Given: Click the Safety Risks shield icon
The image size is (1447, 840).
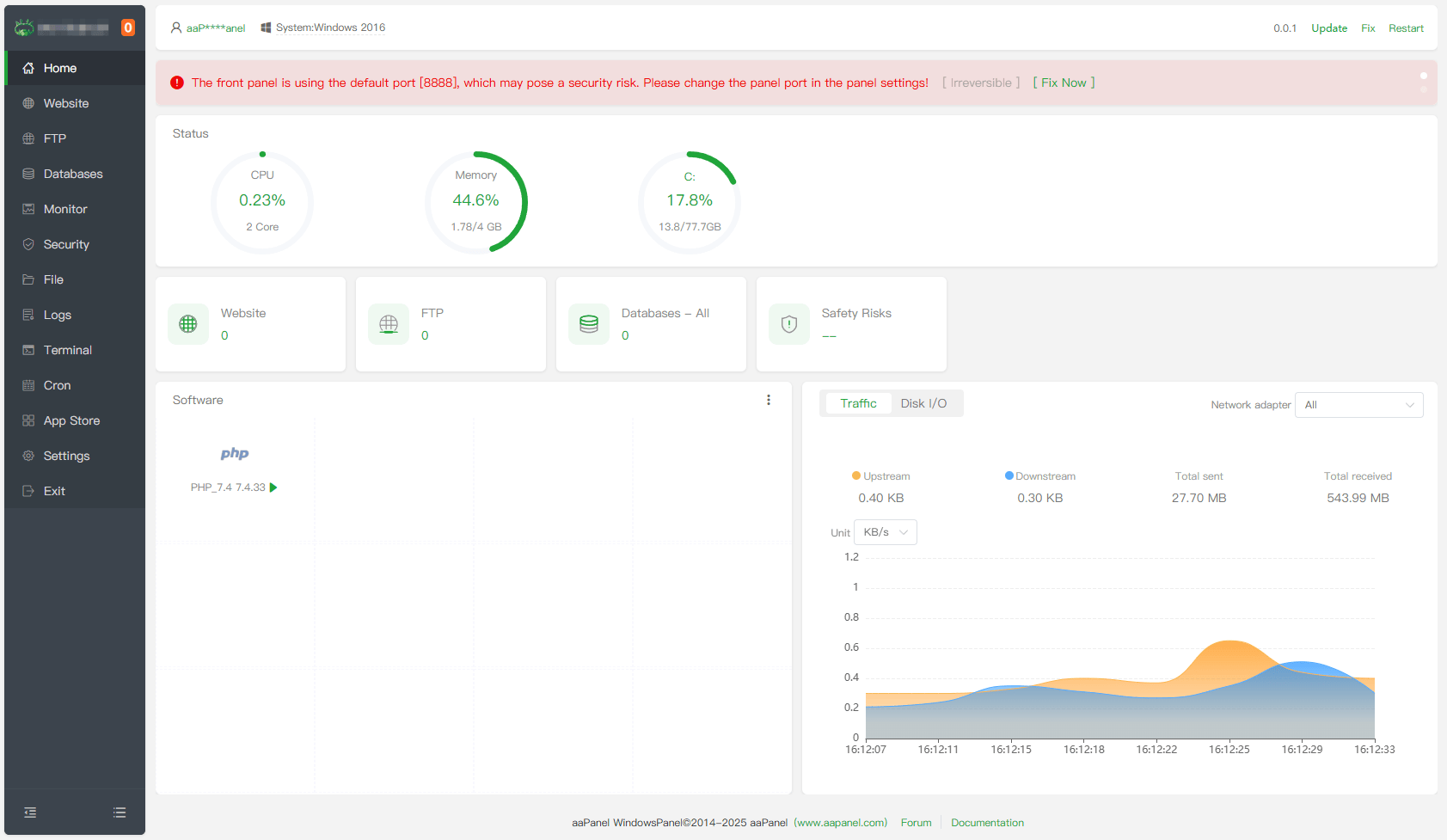Looking at the screenshot, I should 789,324.
